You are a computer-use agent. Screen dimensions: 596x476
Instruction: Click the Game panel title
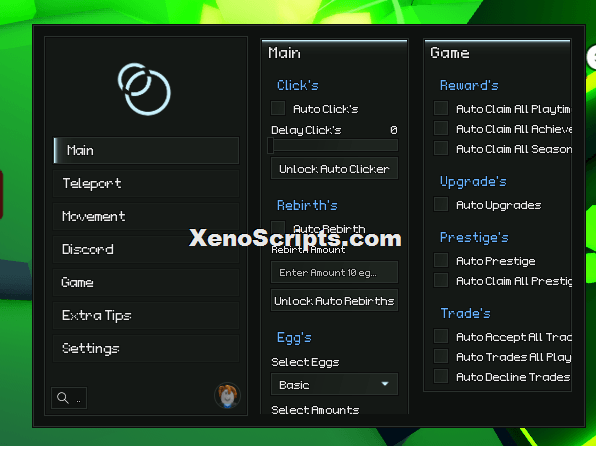[450, 53]
